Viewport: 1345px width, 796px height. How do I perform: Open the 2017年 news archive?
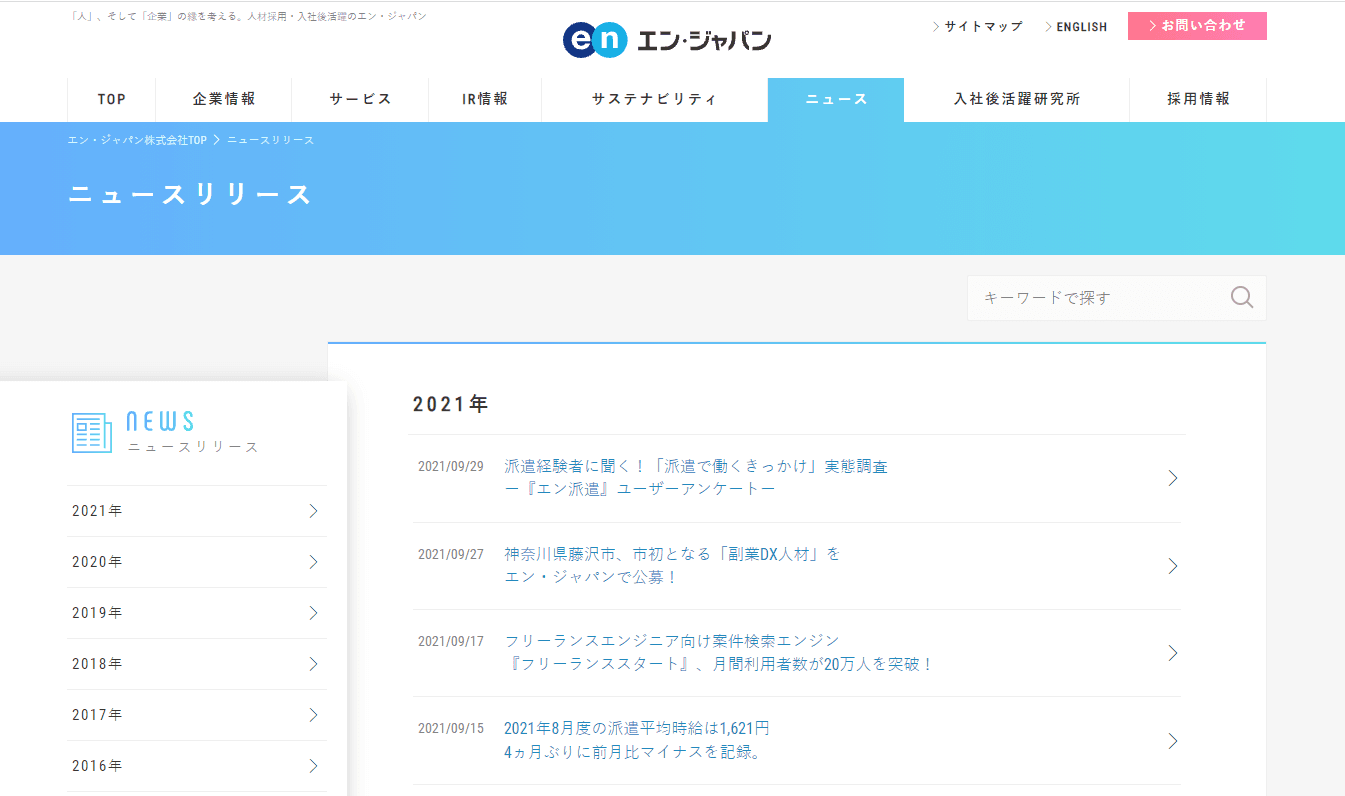point(197,715)
